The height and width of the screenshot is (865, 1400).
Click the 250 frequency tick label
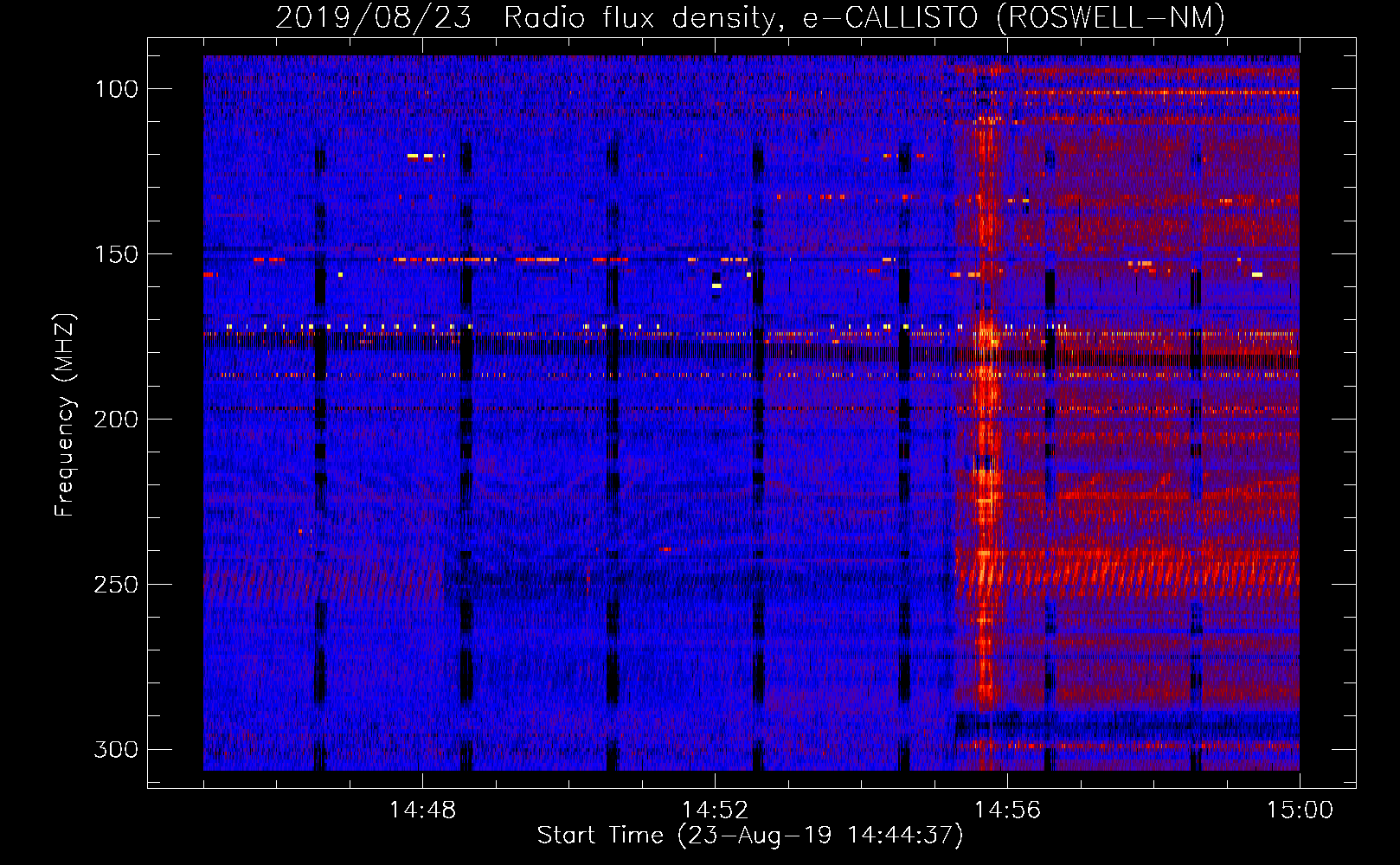tap(117, 585)
